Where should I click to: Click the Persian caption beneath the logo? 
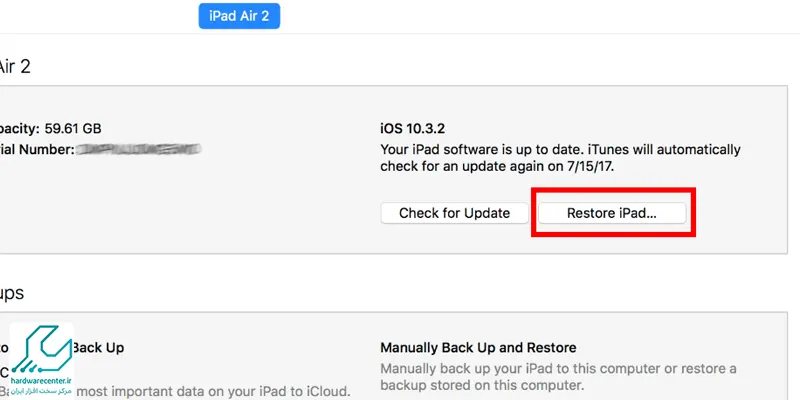[x=41, y=390]
